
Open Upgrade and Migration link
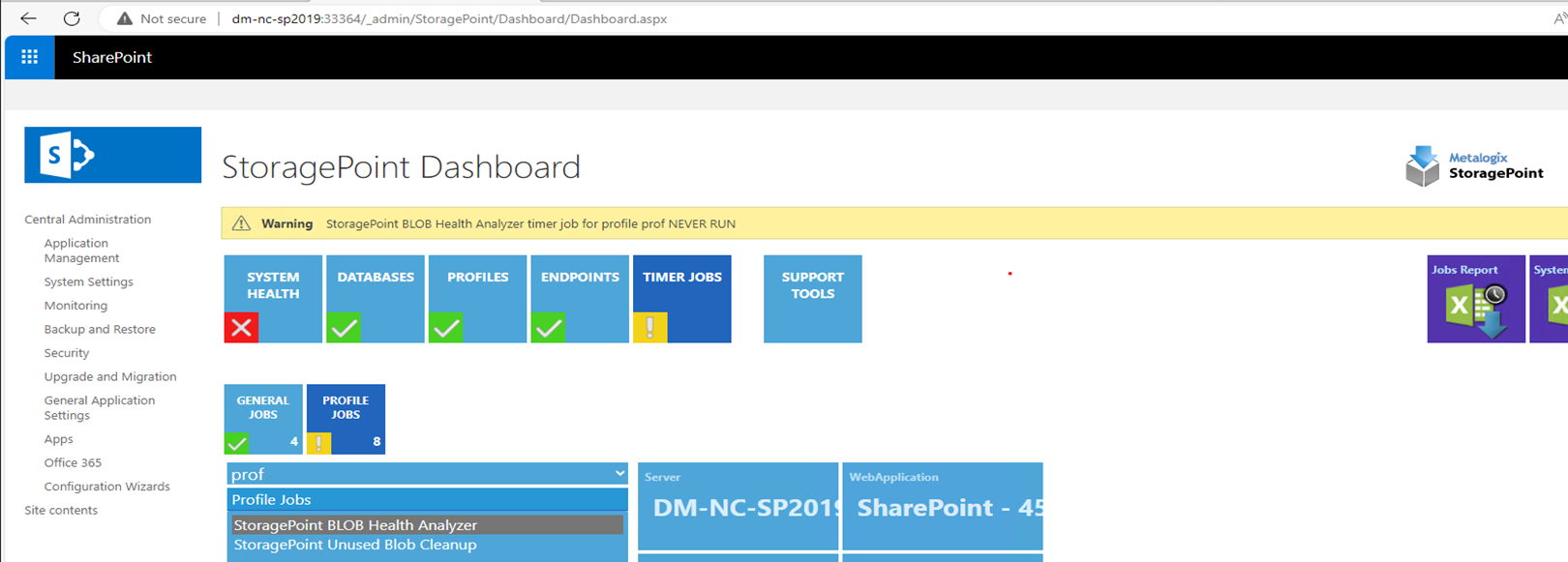[x=110, y=376]
